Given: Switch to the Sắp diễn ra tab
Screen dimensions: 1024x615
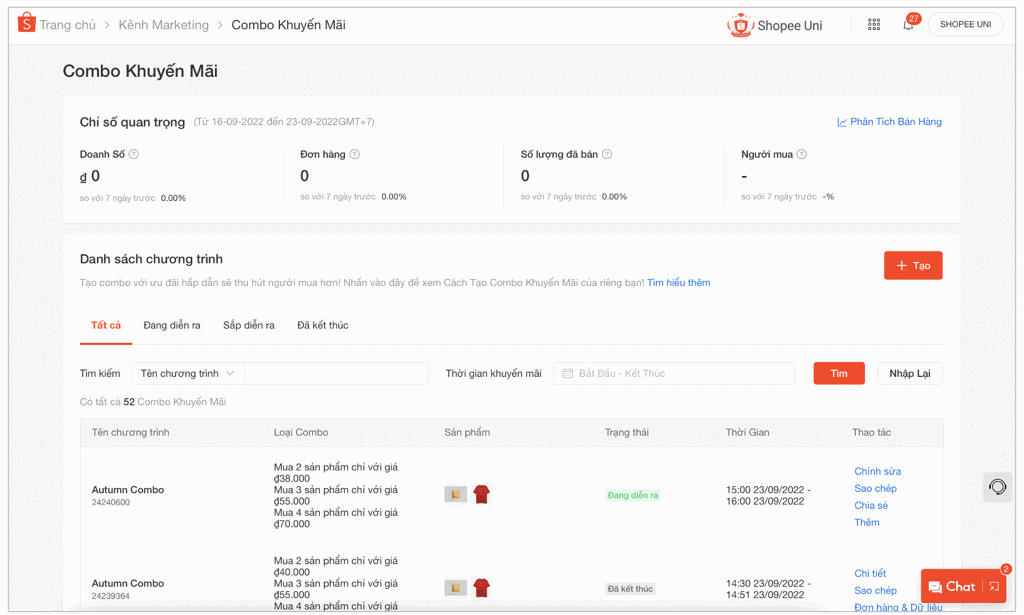Looking at the screenshot, I should point(249,325).
